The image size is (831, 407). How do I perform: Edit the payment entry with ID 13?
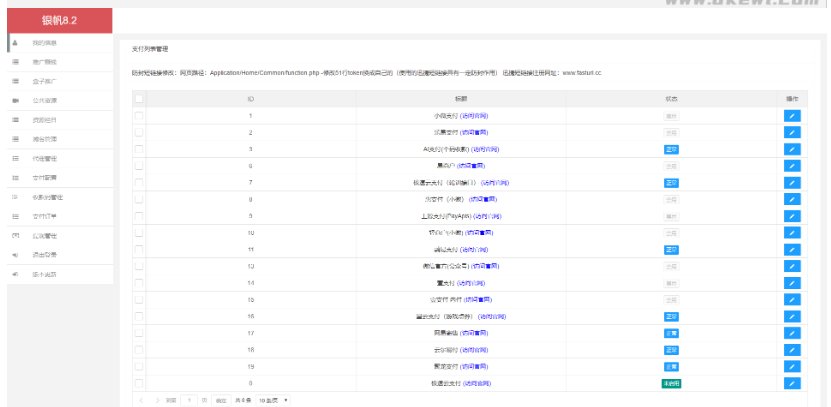click(x=792, y=266)
